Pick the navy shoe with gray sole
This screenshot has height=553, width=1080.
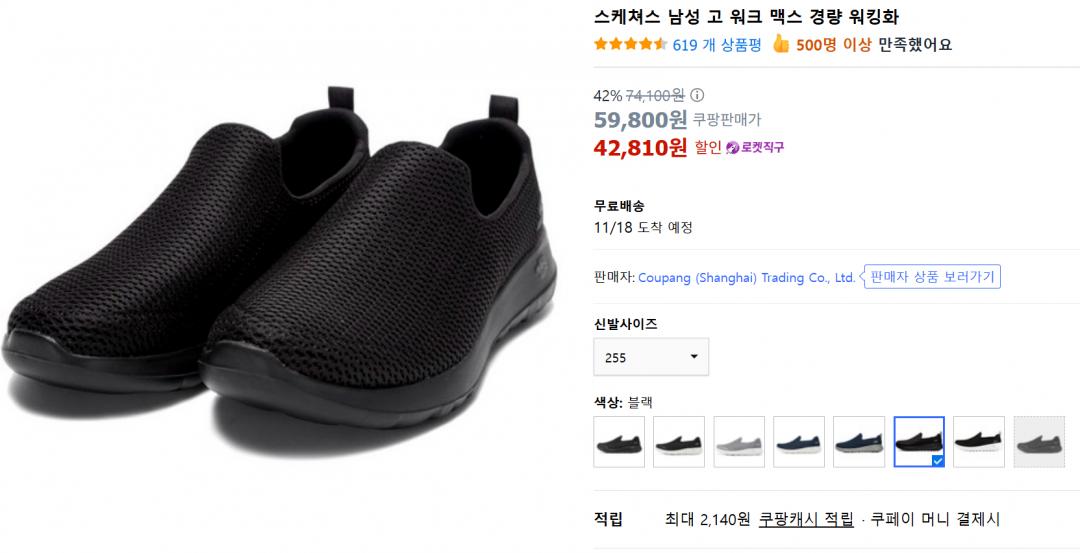click(x=859, y=442)
